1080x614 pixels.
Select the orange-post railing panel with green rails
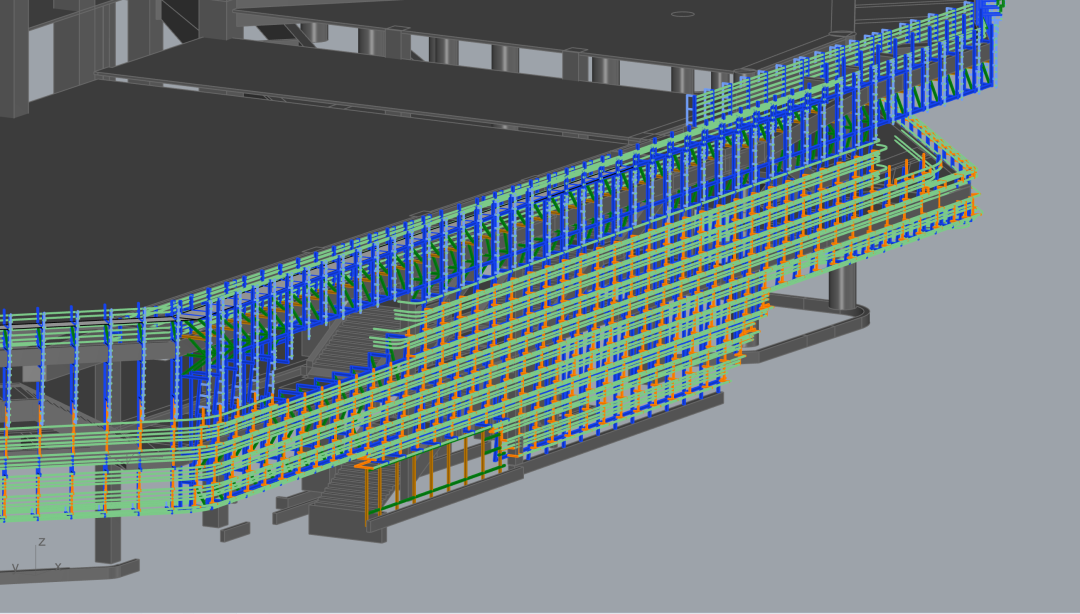[430, 478]
